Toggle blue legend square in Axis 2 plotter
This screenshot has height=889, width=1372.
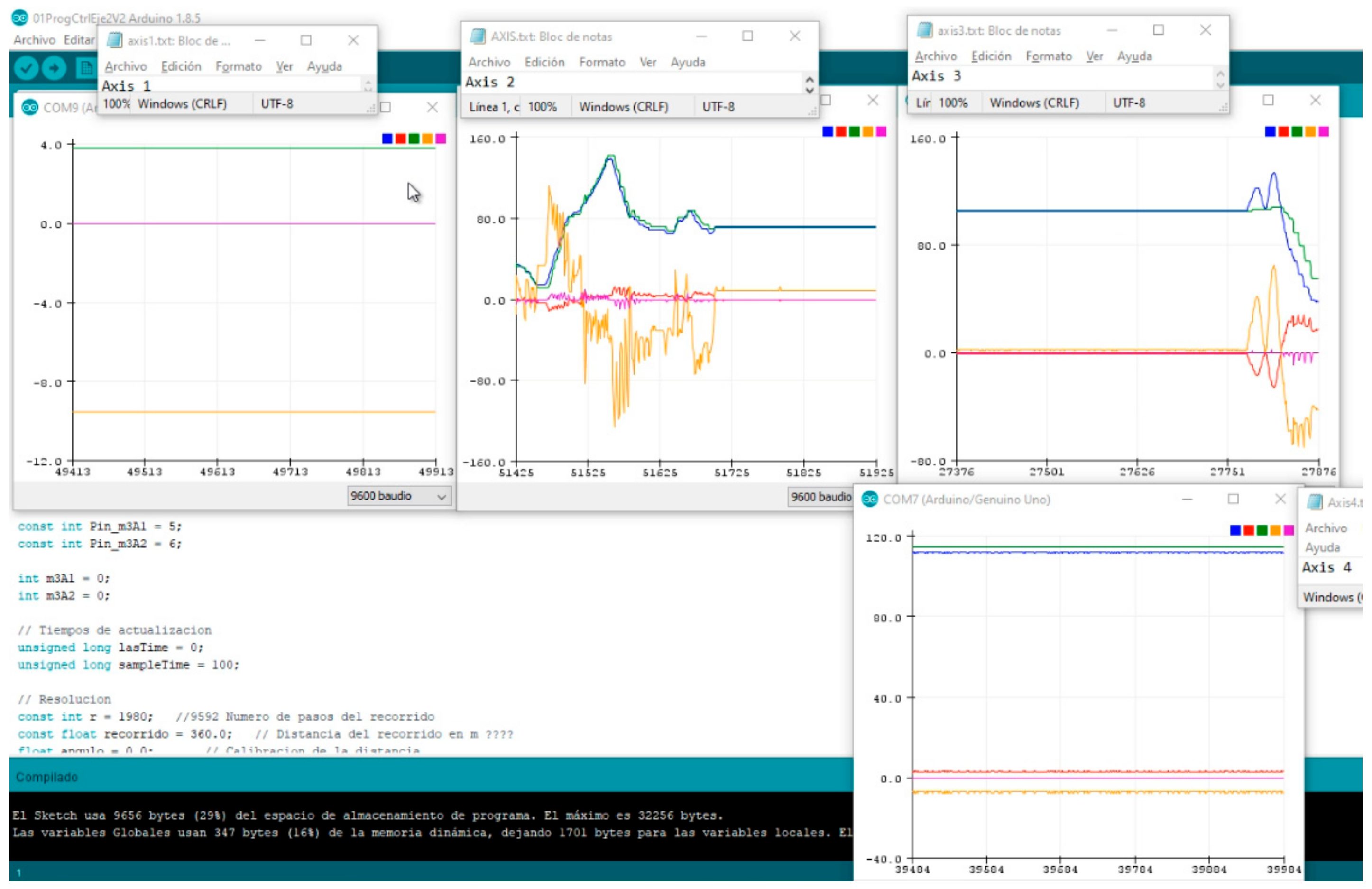[828, 131]
